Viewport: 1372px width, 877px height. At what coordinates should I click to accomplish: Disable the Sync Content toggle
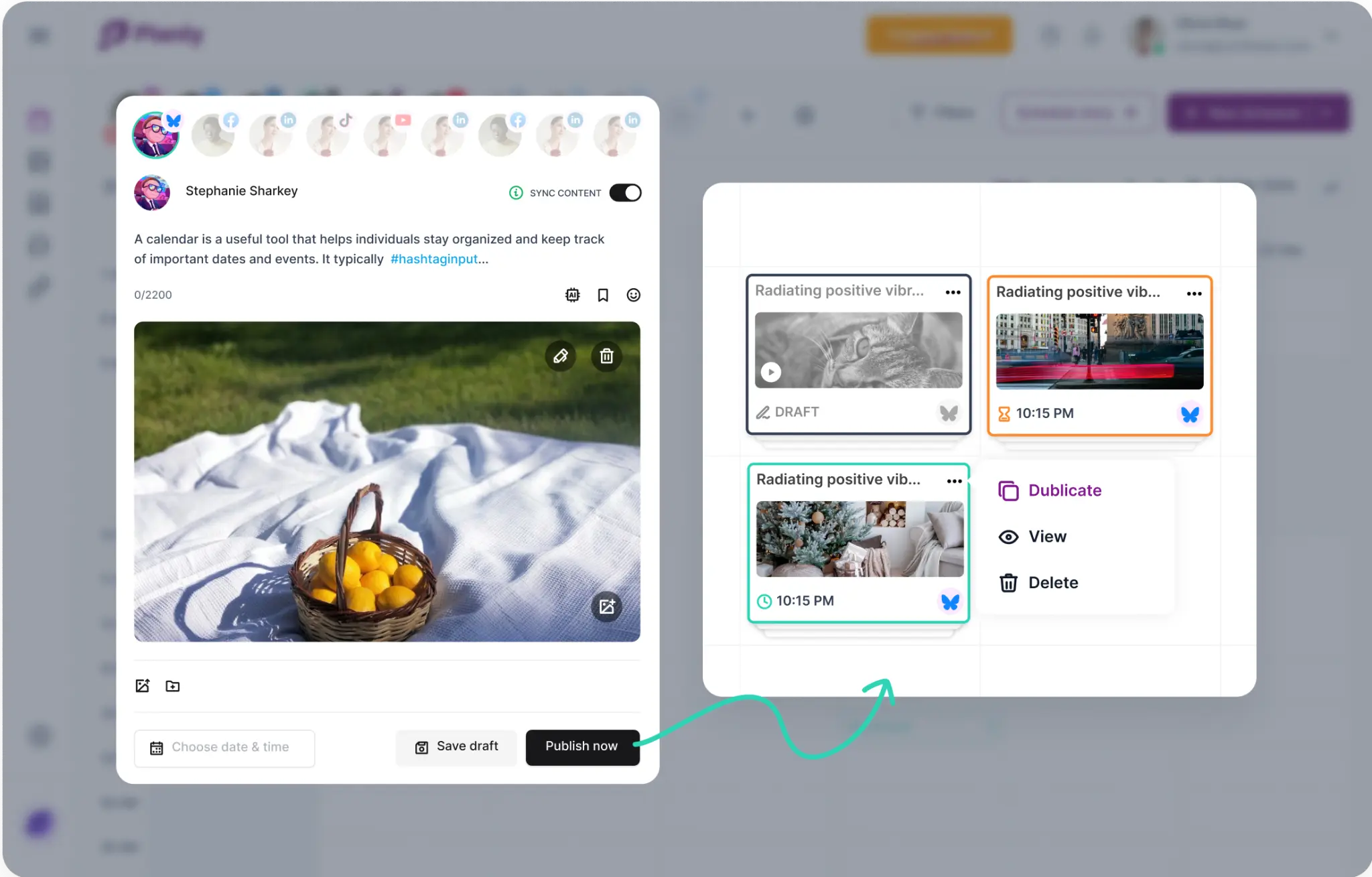click(624, 192)
